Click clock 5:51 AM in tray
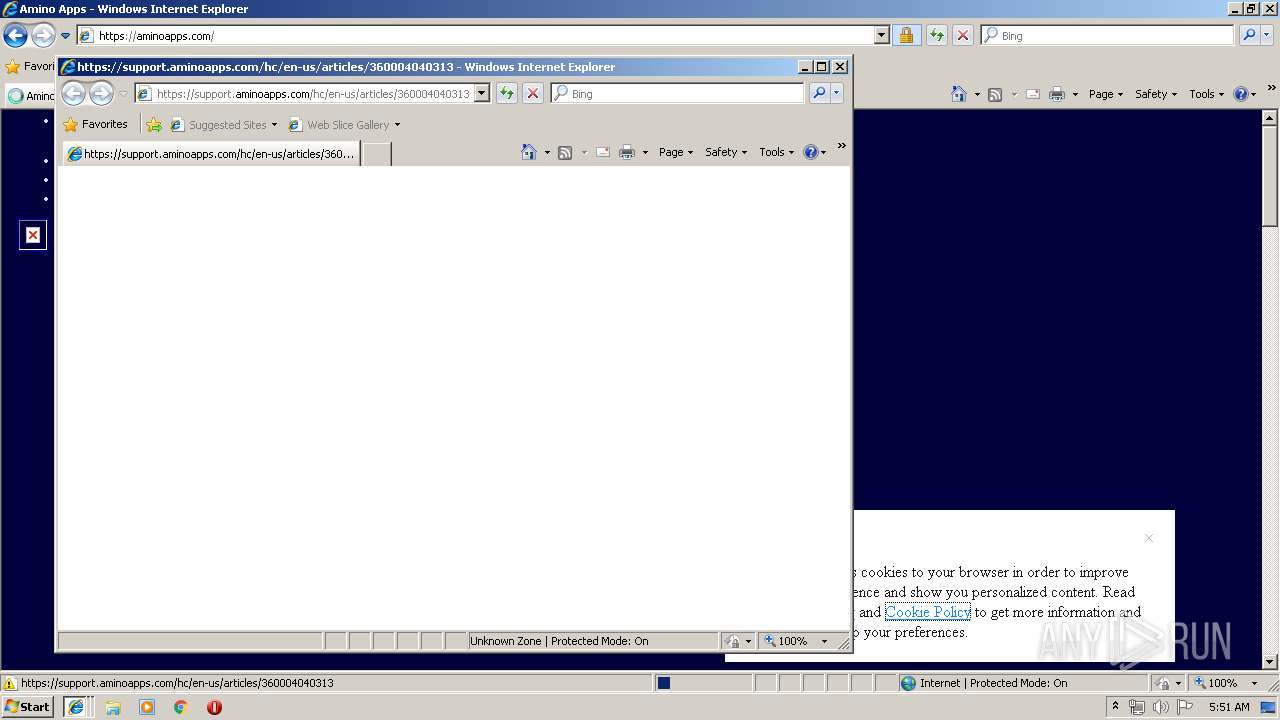Viewport: 1280px width, 720px height. [x=1229, y=707]
